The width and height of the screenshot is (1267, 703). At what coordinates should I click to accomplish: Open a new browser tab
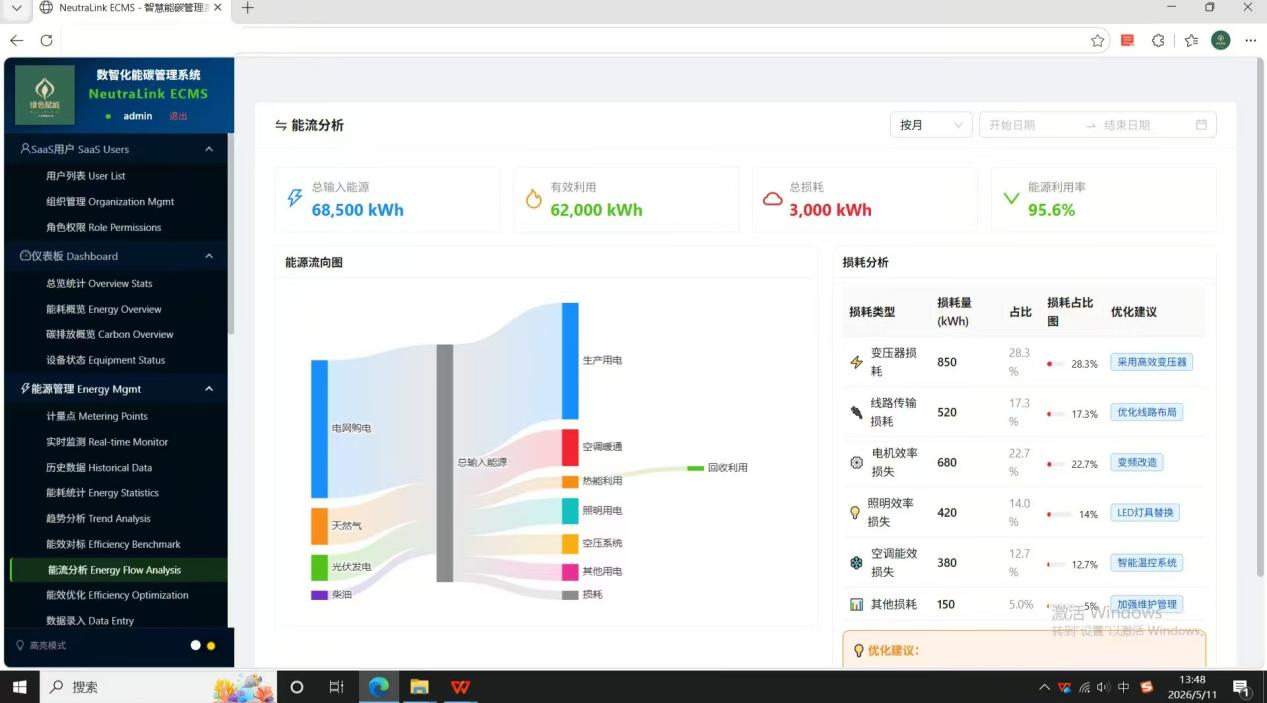tap(248, 8)
